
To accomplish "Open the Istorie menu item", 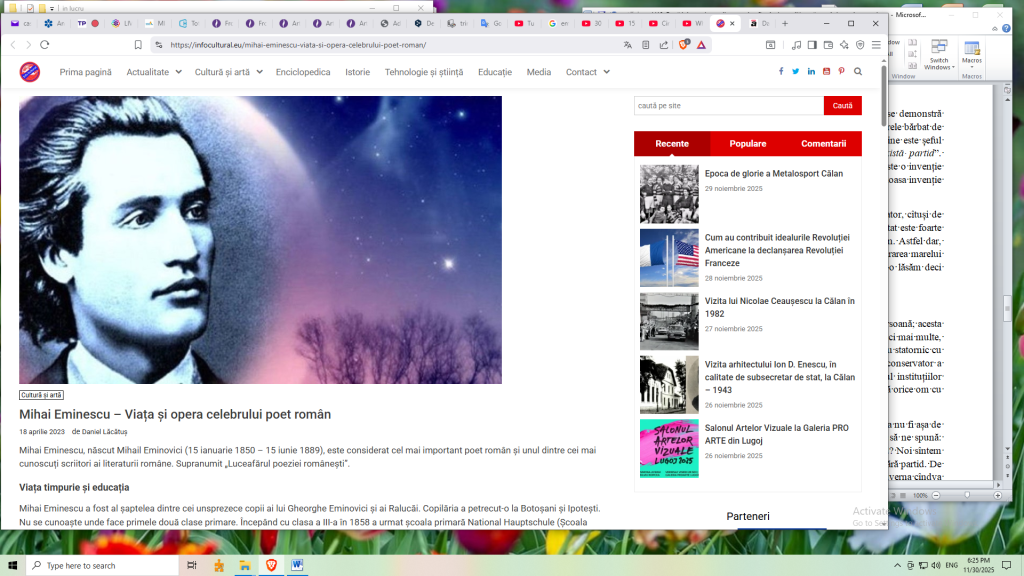I will [357, 72].
